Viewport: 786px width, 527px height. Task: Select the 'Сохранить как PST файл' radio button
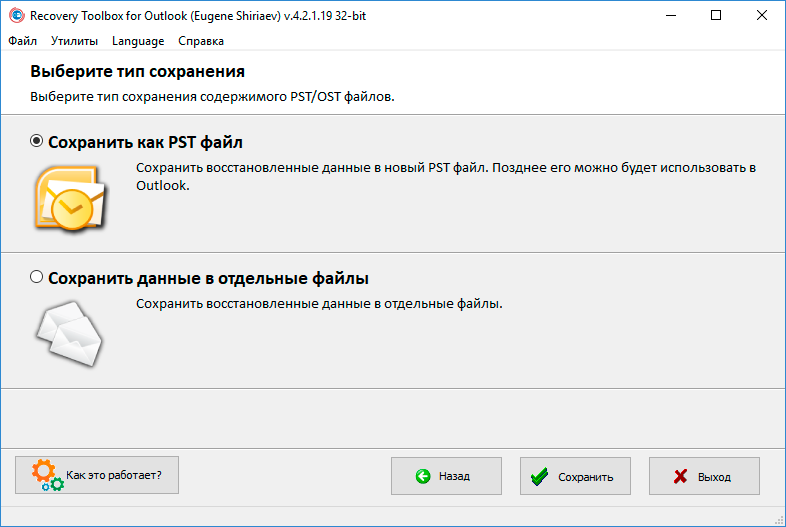coord(36,141)
